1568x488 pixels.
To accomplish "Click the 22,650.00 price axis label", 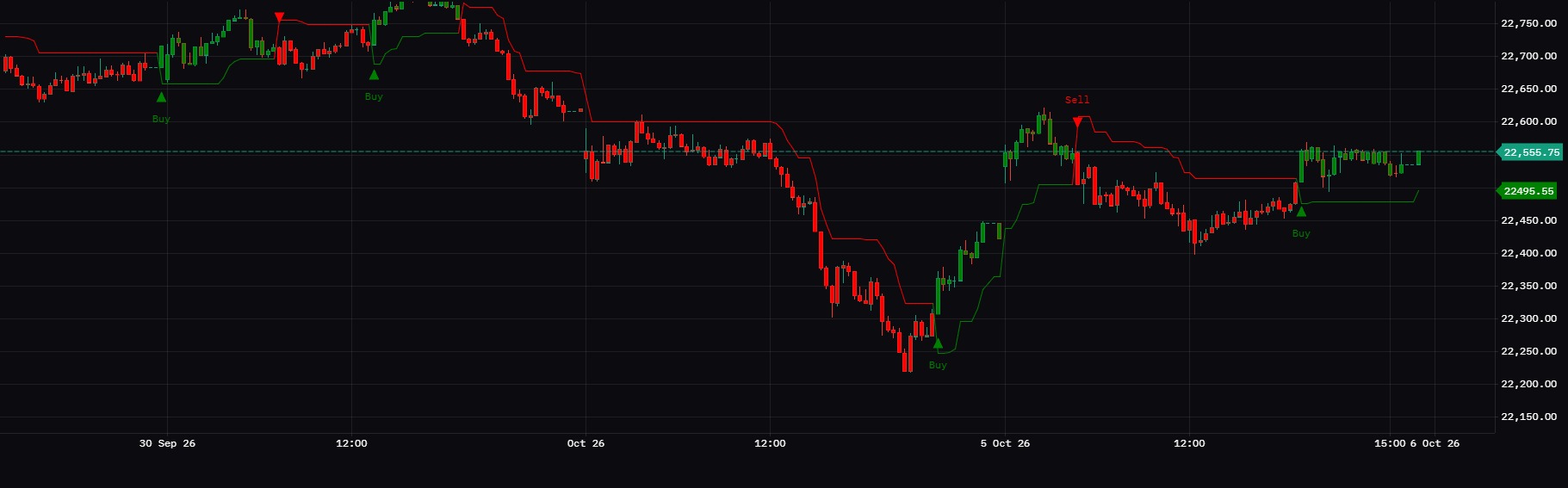I will coord(1528,89).
